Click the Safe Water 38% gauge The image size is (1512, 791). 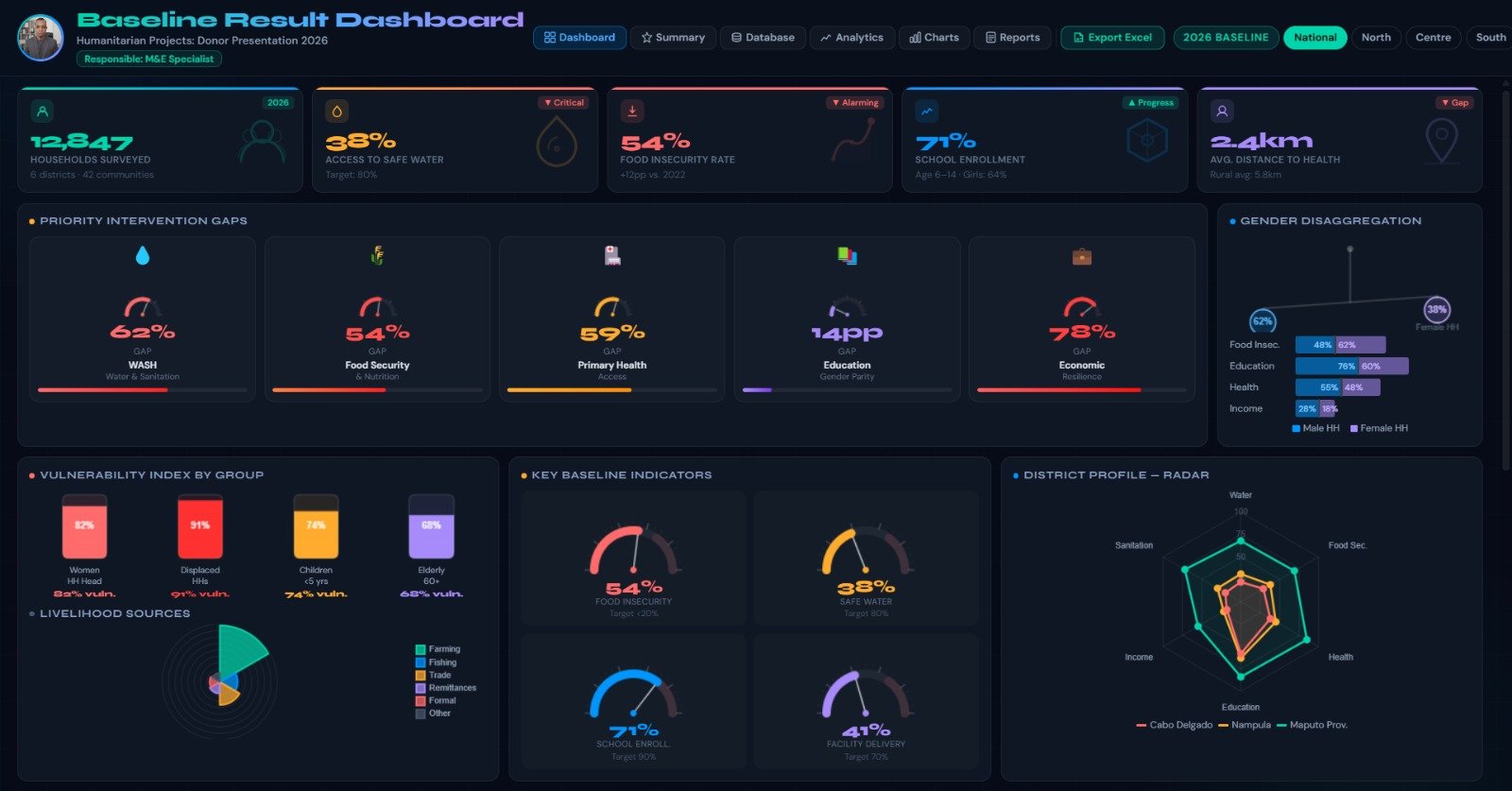pyautogui.click(x=866, y=550)
